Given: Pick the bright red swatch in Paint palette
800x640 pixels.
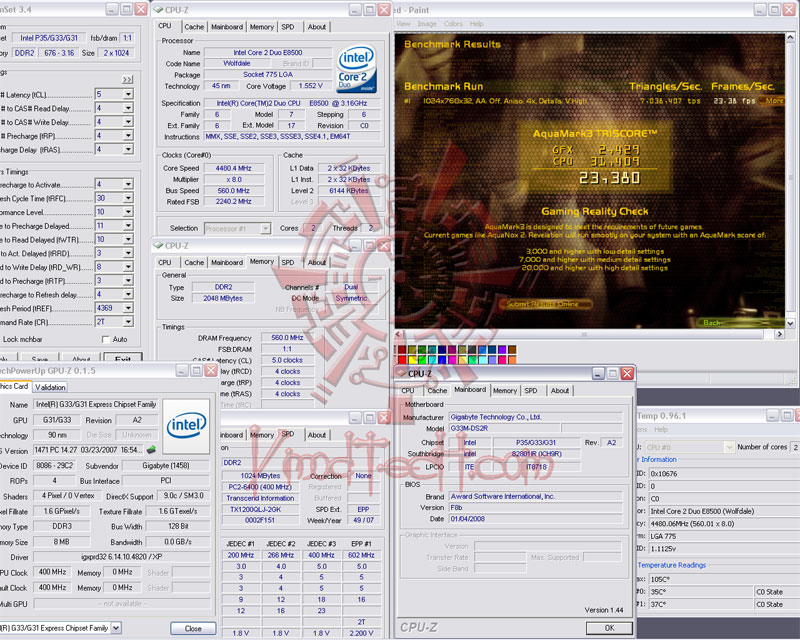Looking at the screenshot, I should 402,360.
